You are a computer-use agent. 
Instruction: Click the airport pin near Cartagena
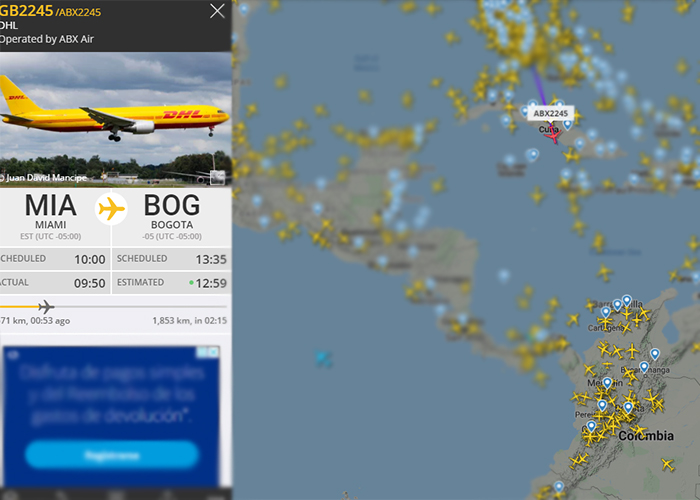(605, 312)
